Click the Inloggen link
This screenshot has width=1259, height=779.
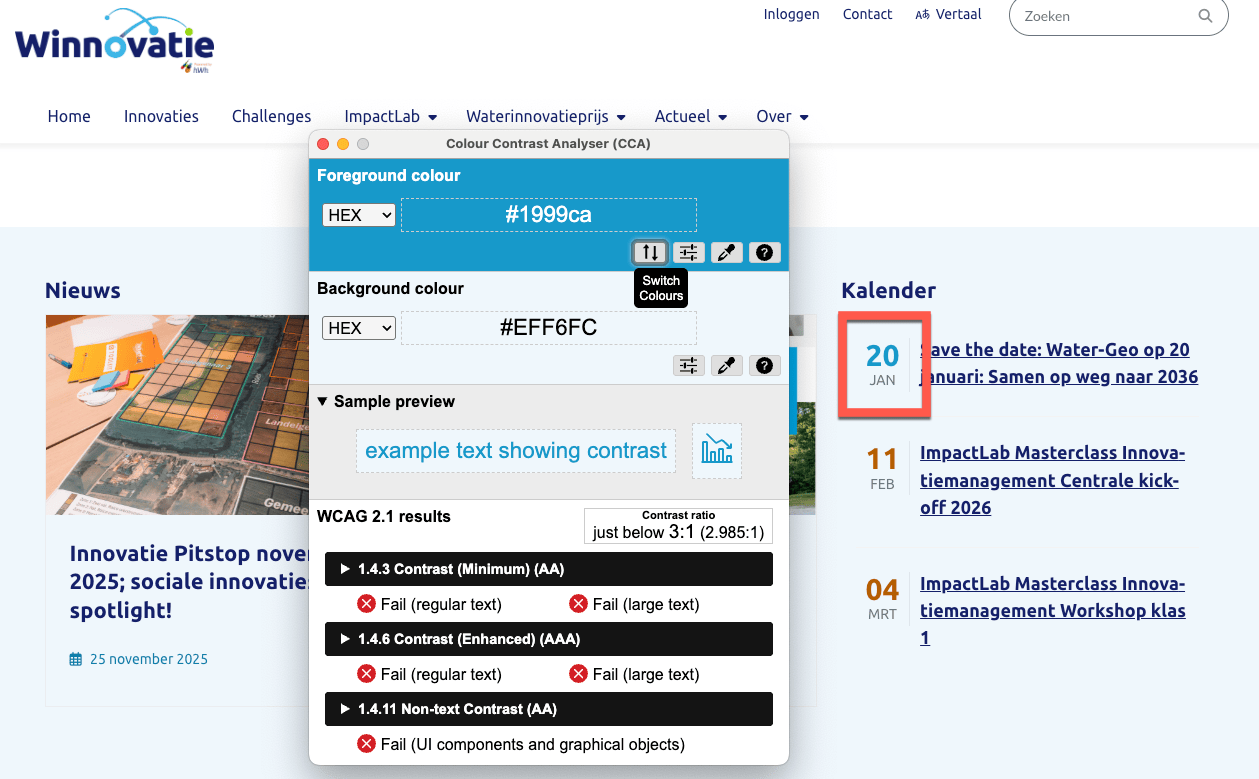coord(791,14)
